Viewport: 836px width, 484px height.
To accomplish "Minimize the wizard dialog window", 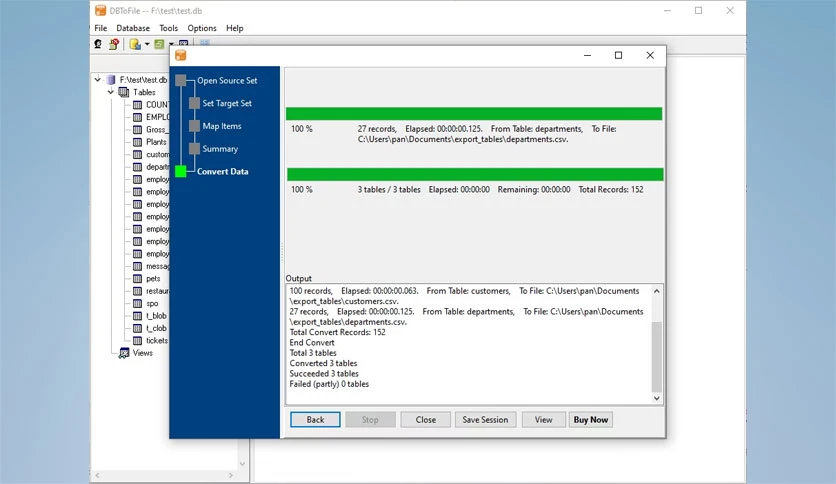I will pyautogui.click(x=587, y=55).
